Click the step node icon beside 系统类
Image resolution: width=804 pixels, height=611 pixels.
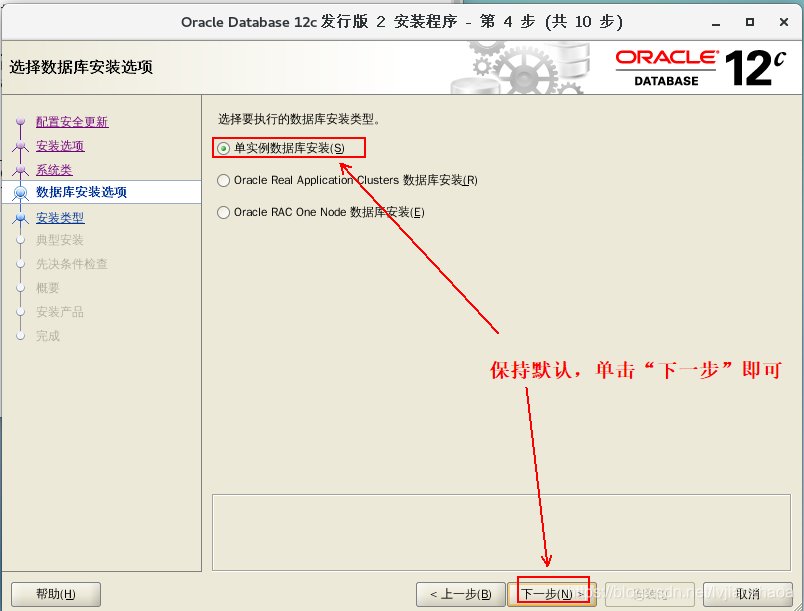(x=21, y=169)
